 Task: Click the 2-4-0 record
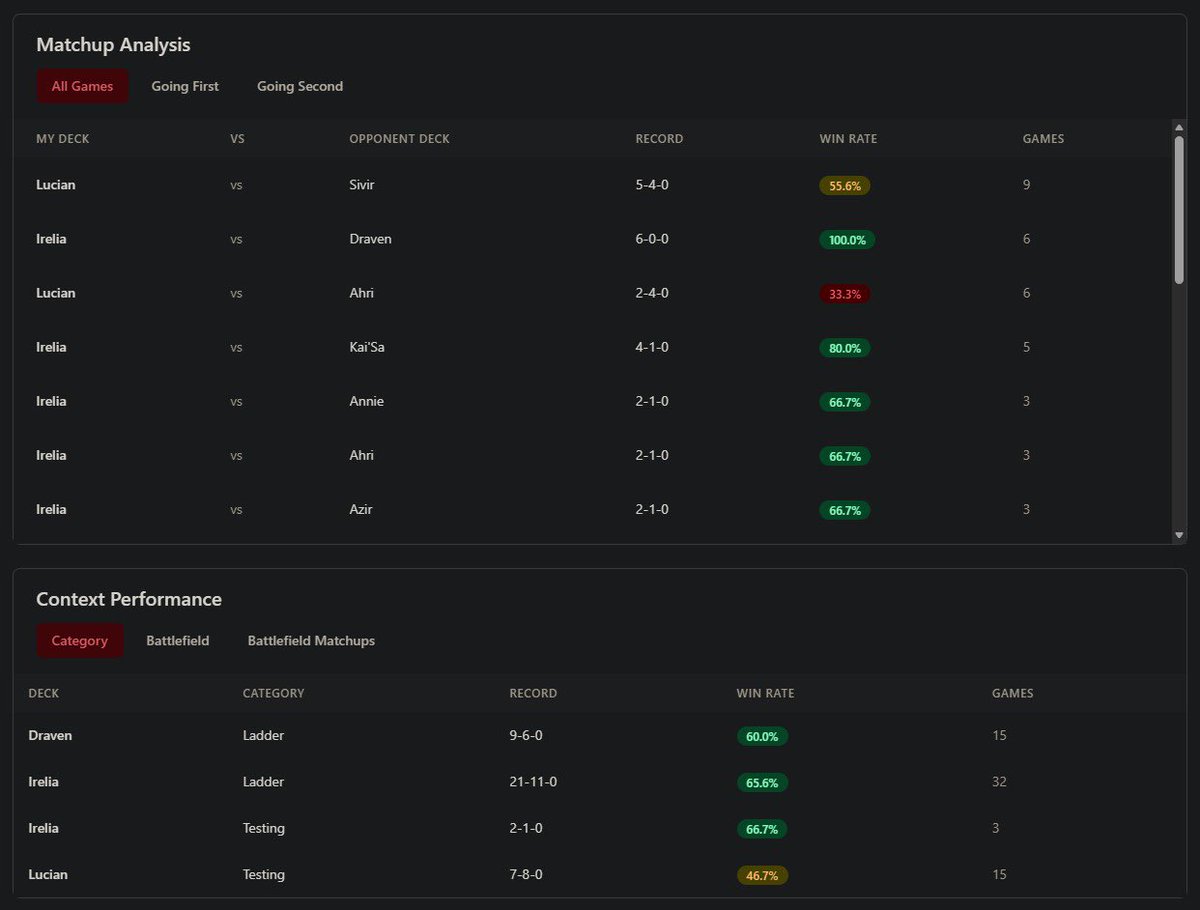[652, 293]
